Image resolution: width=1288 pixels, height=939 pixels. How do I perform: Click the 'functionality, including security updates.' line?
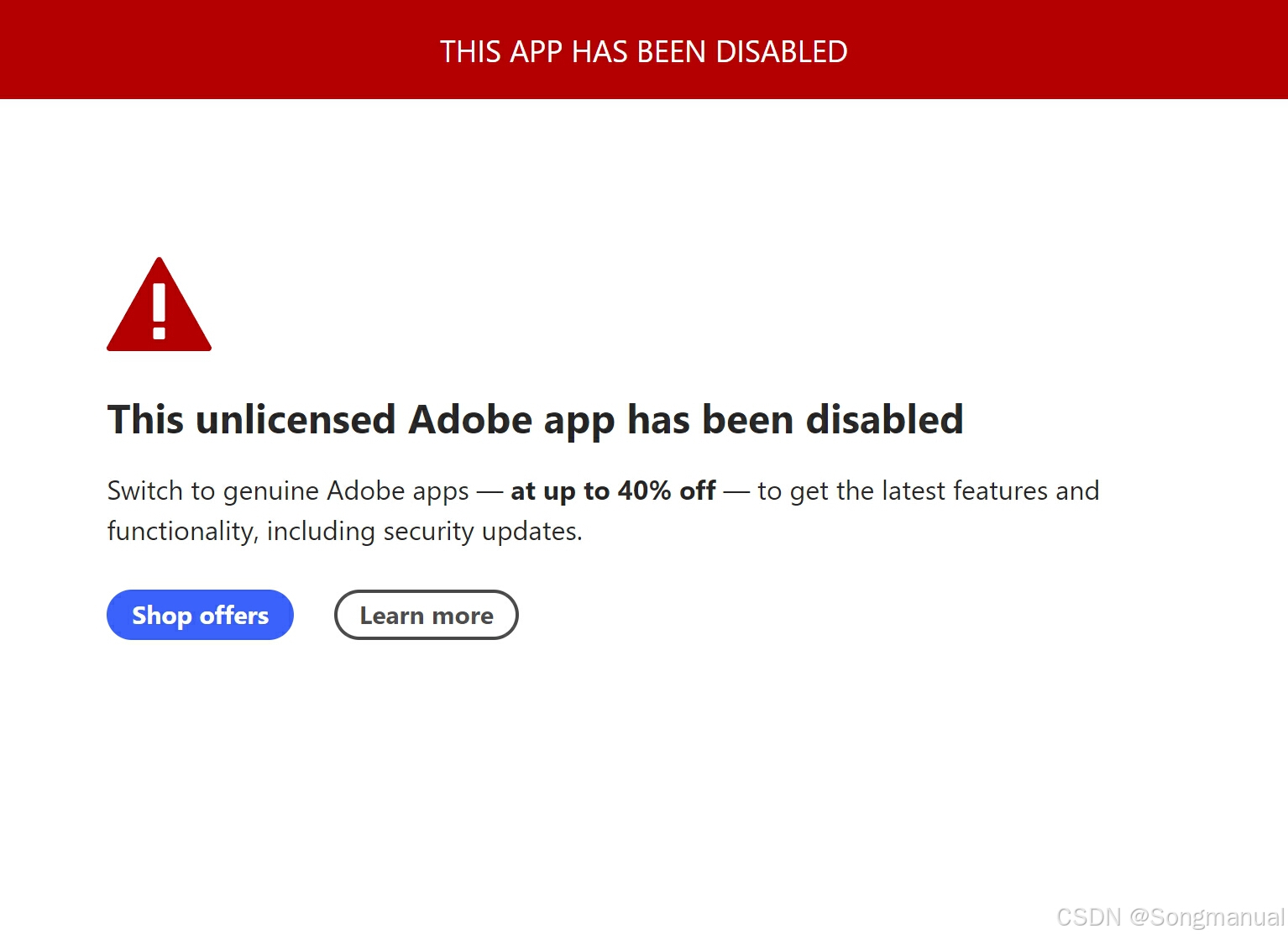(x=344, y=532)
